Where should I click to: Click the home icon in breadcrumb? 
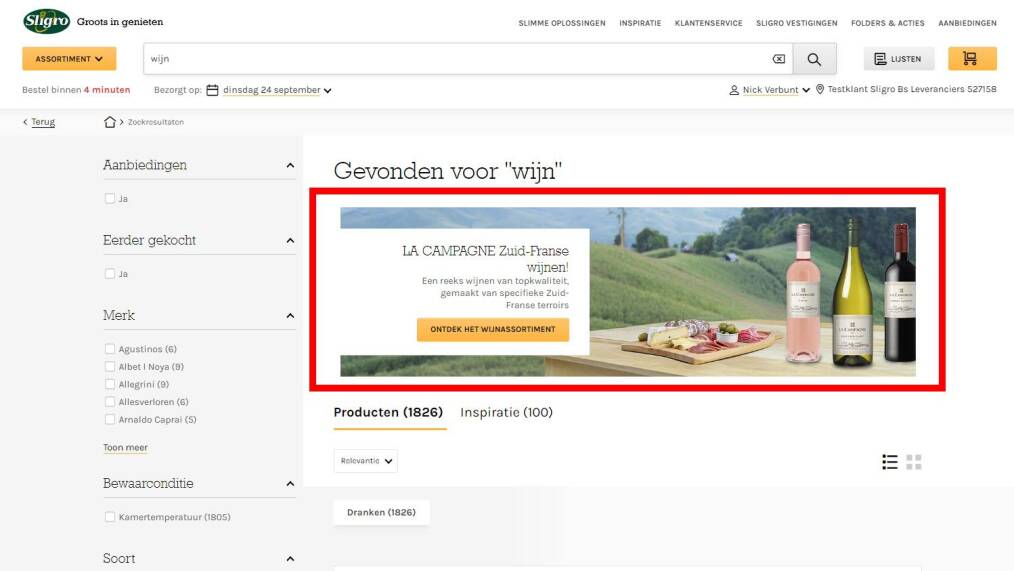(110, 122)
